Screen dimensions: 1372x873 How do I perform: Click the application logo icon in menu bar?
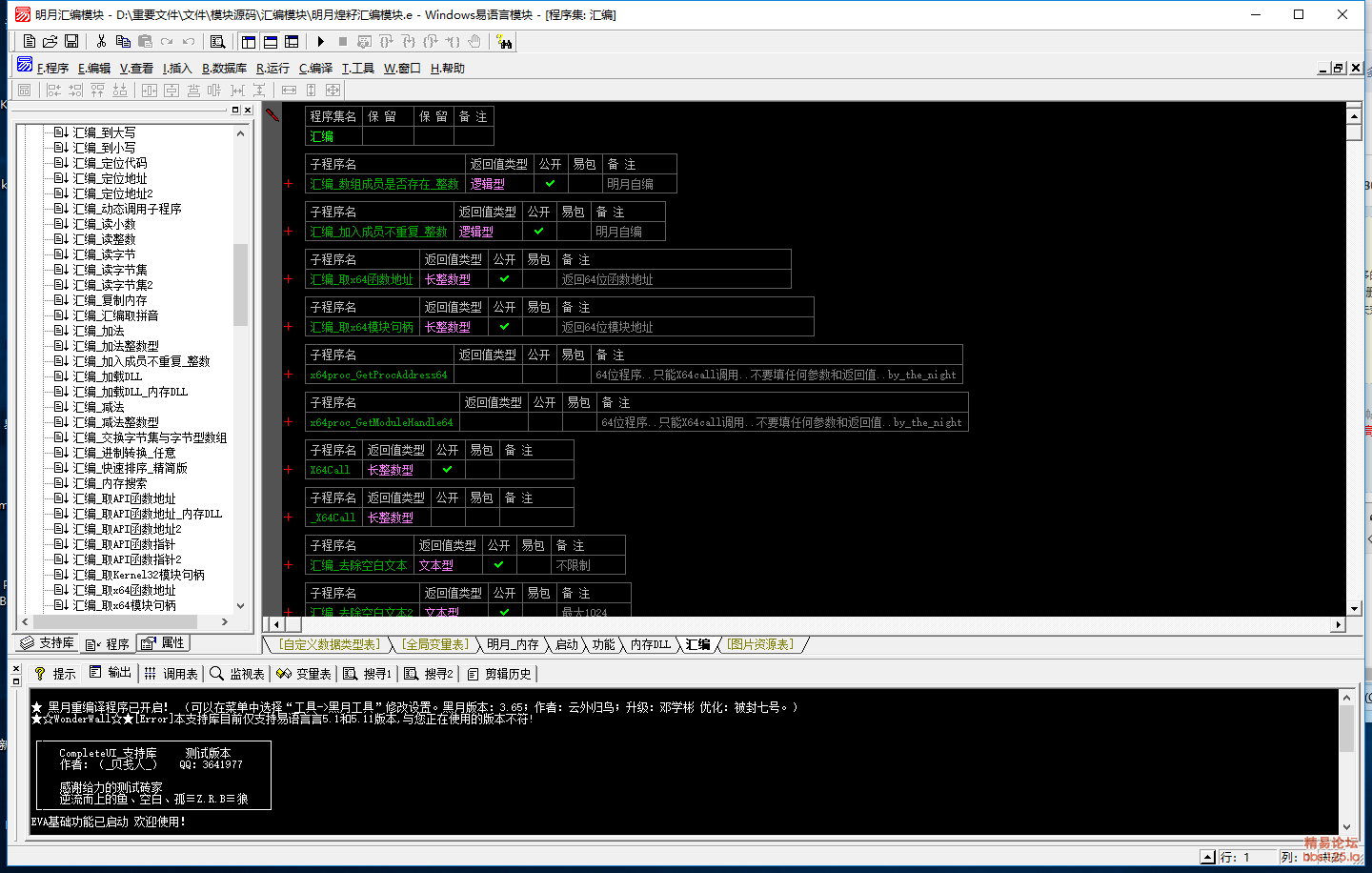[25, 65]
